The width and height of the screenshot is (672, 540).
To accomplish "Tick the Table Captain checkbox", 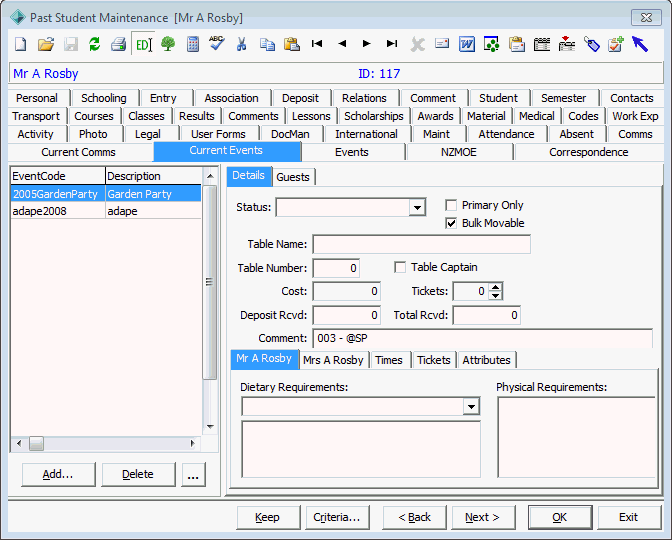I will [400, 267].
